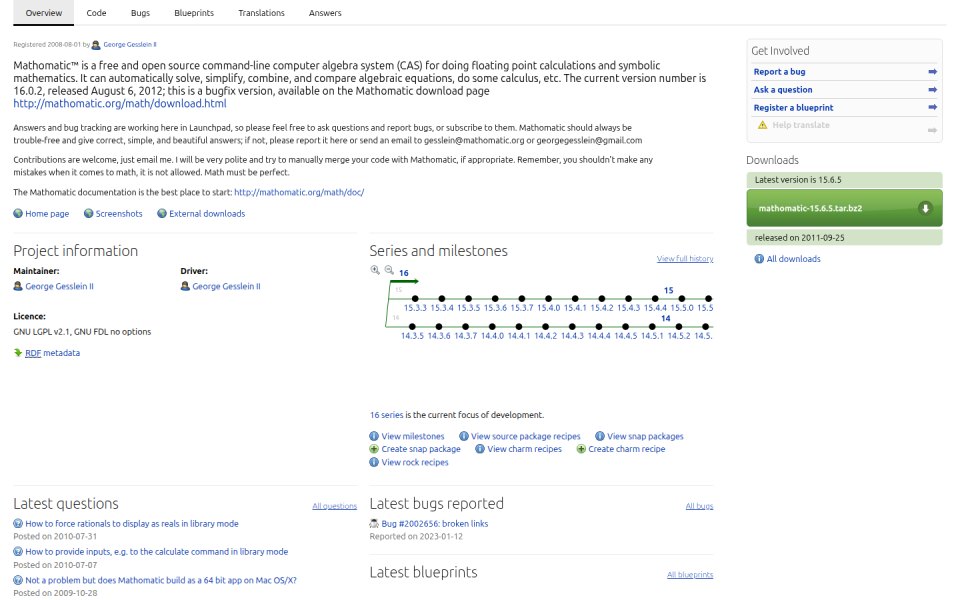Click the 15.4.0 milestone label
This screenshot has width=960, height=600.
point(549,308)
